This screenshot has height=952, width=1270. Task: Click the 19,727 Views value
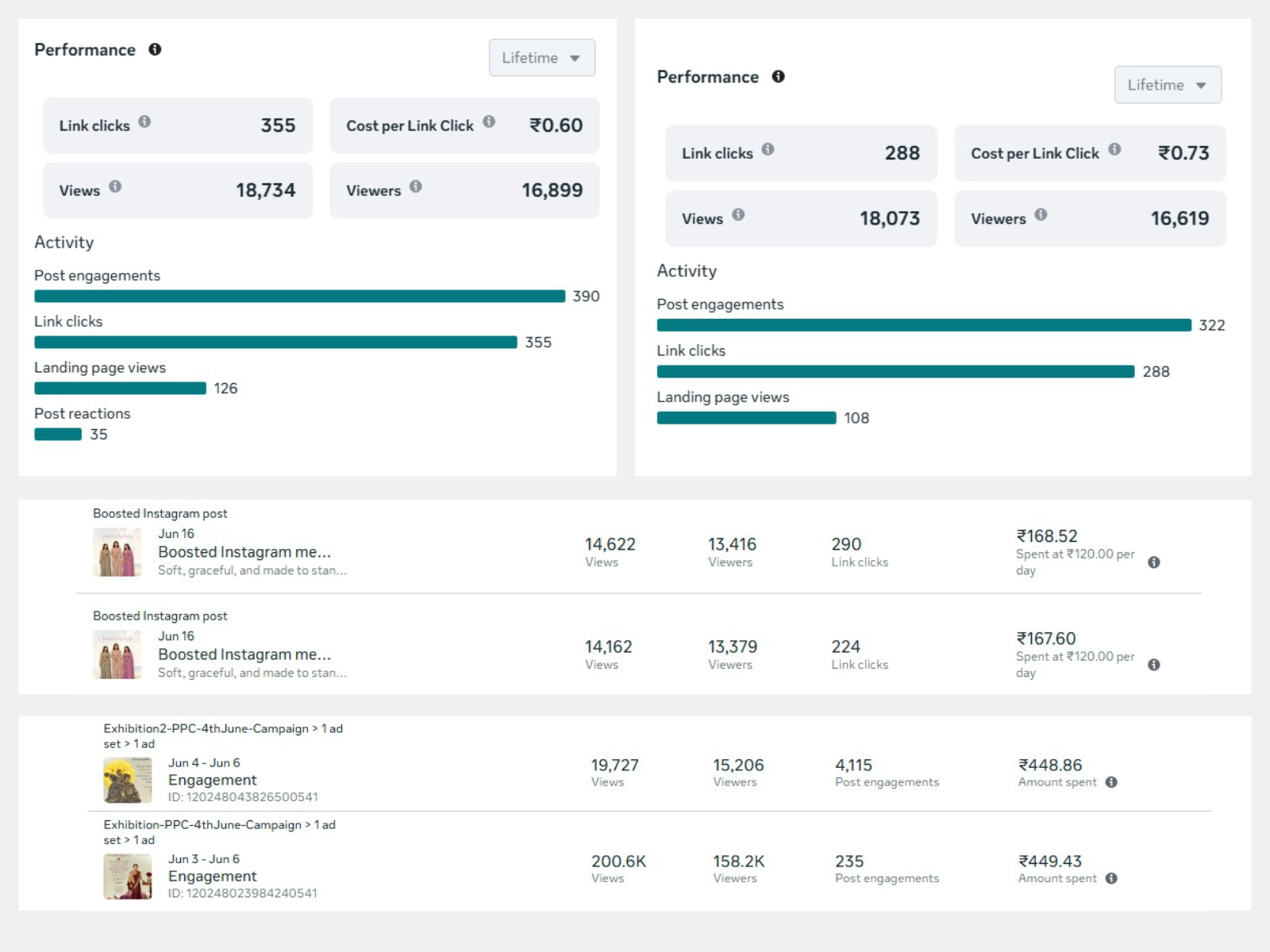[x=615, y=765]
